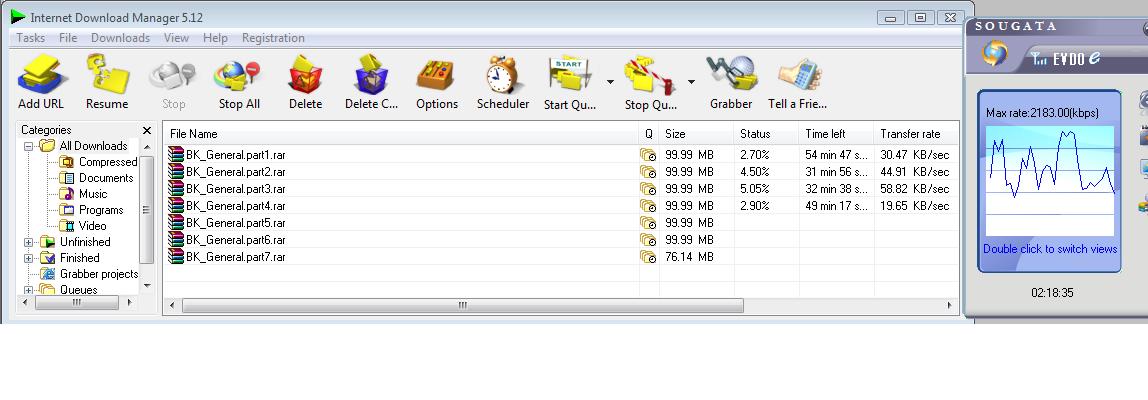The image size is (1148, 400).
Task: Click the Add URL toolbar icon
Action: (41, 75)
